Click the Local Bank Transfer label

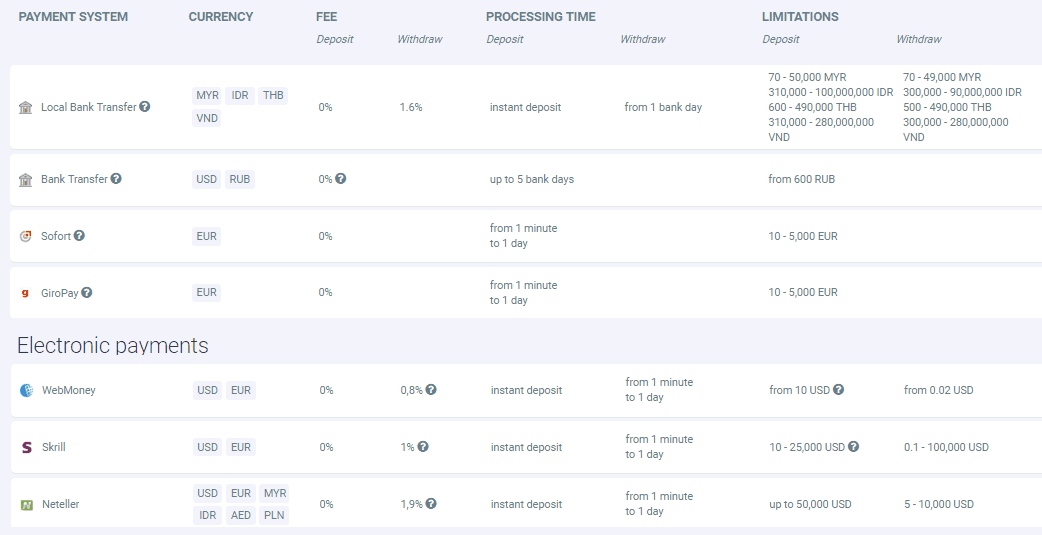(x=88, y=107)
